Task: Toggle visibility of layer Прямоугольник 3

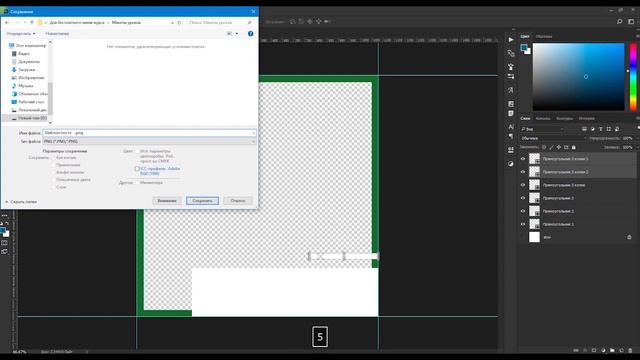Action: [x=523, y=198]
